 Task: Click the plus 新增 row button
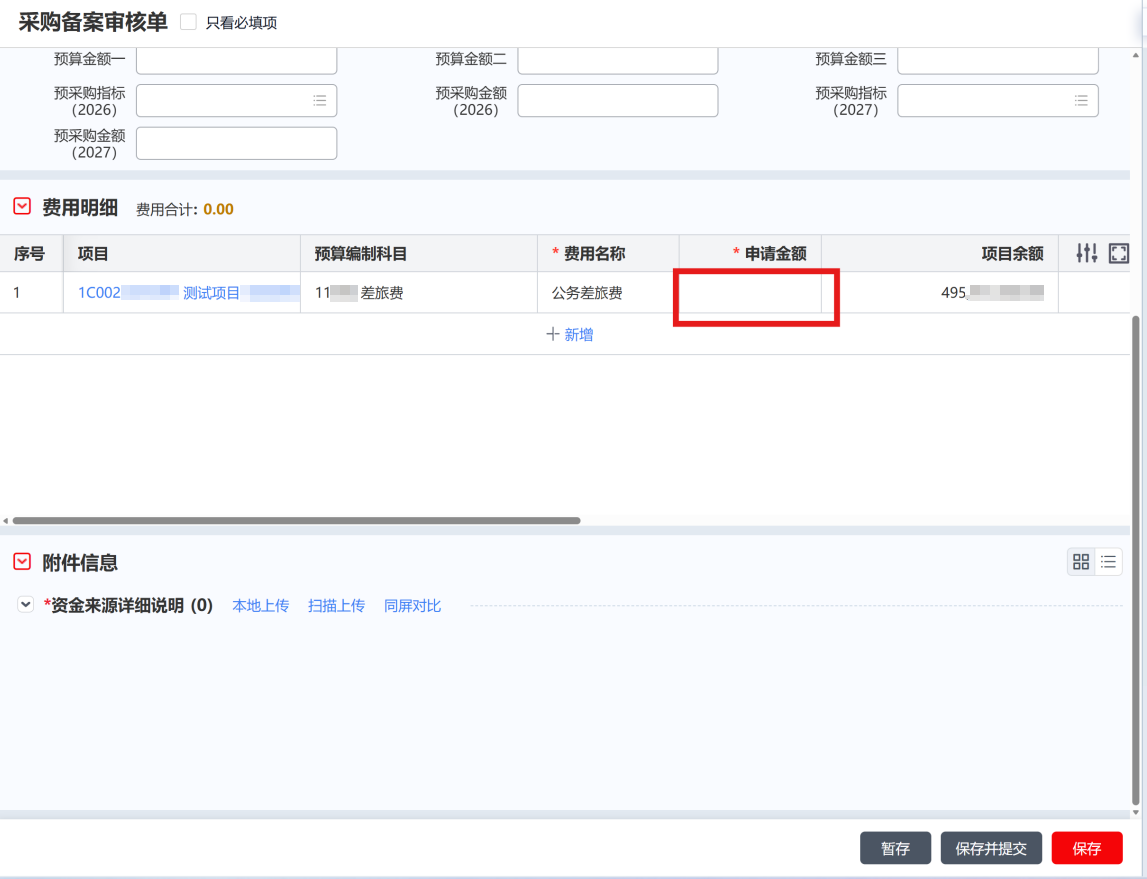coord(570,335)
